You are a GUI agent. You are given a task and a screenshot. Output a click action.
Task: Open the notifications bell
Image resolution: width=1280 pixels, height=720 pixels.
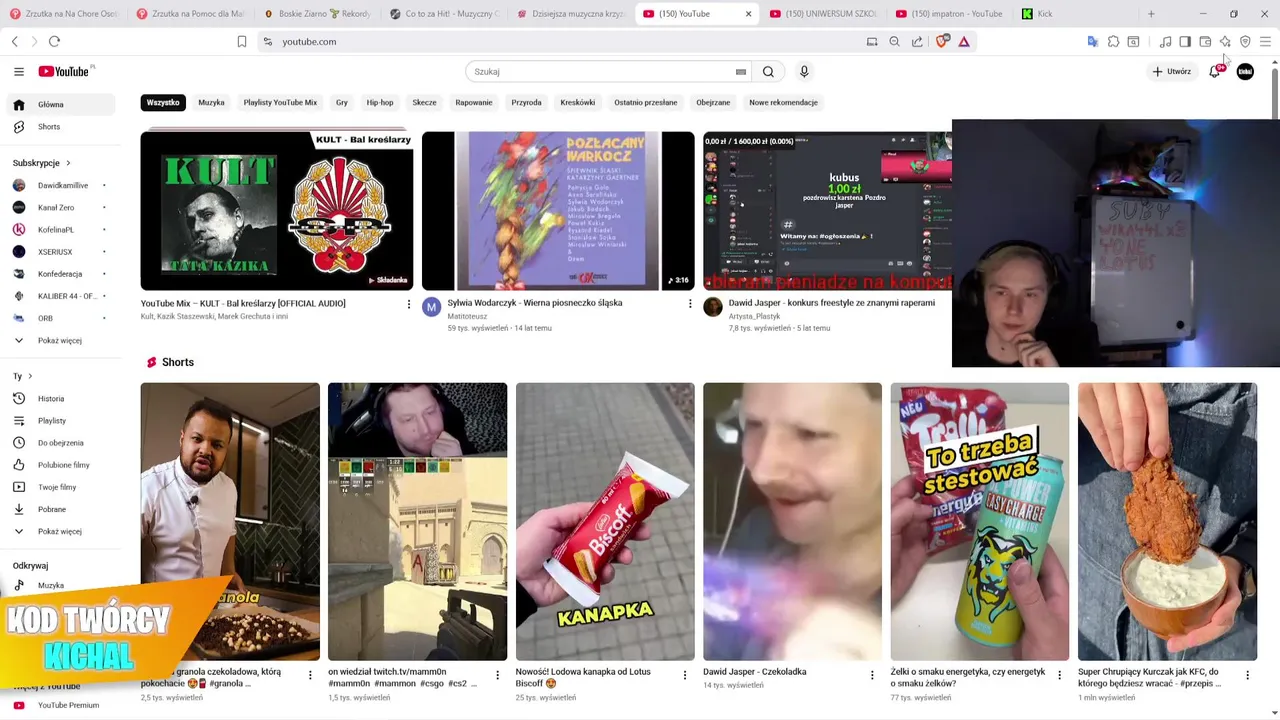tap(1215, 71)
